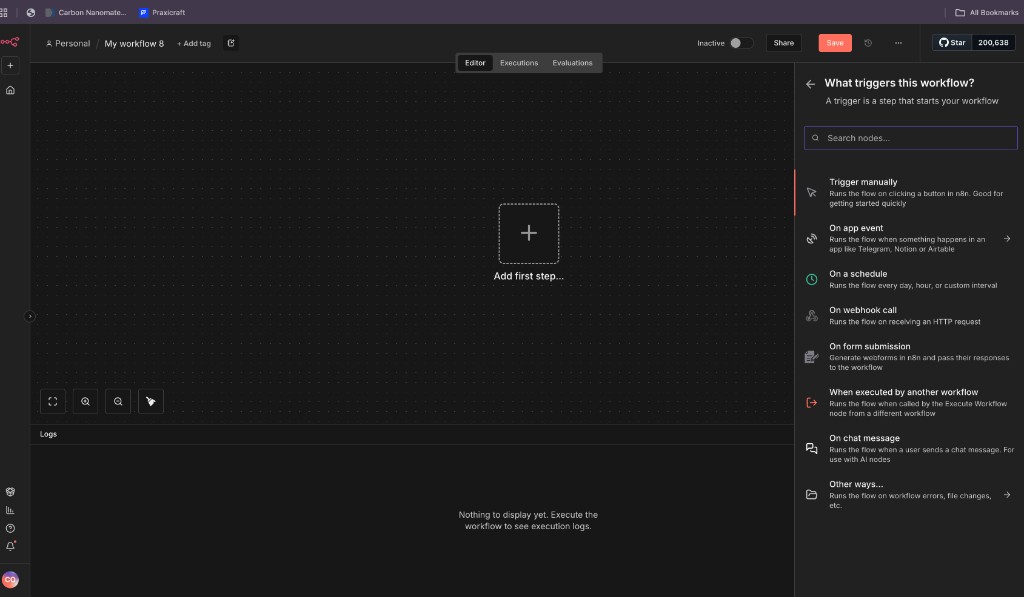Click the Save button
1024x597 pixels.
click(835, 43)
